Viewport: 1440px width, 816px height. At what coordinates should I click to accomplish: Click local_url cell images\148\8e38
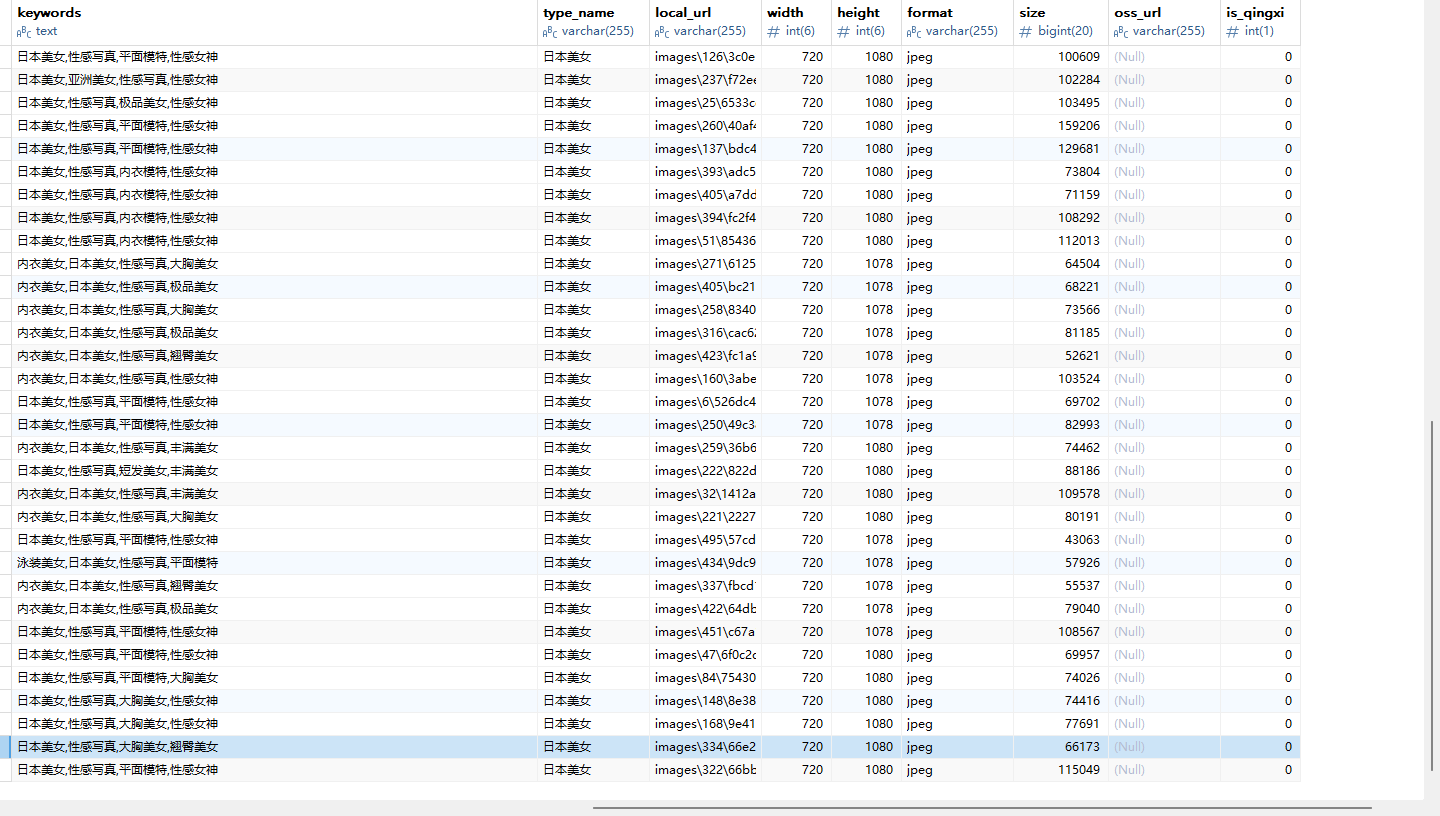click(x=706, y=701)
